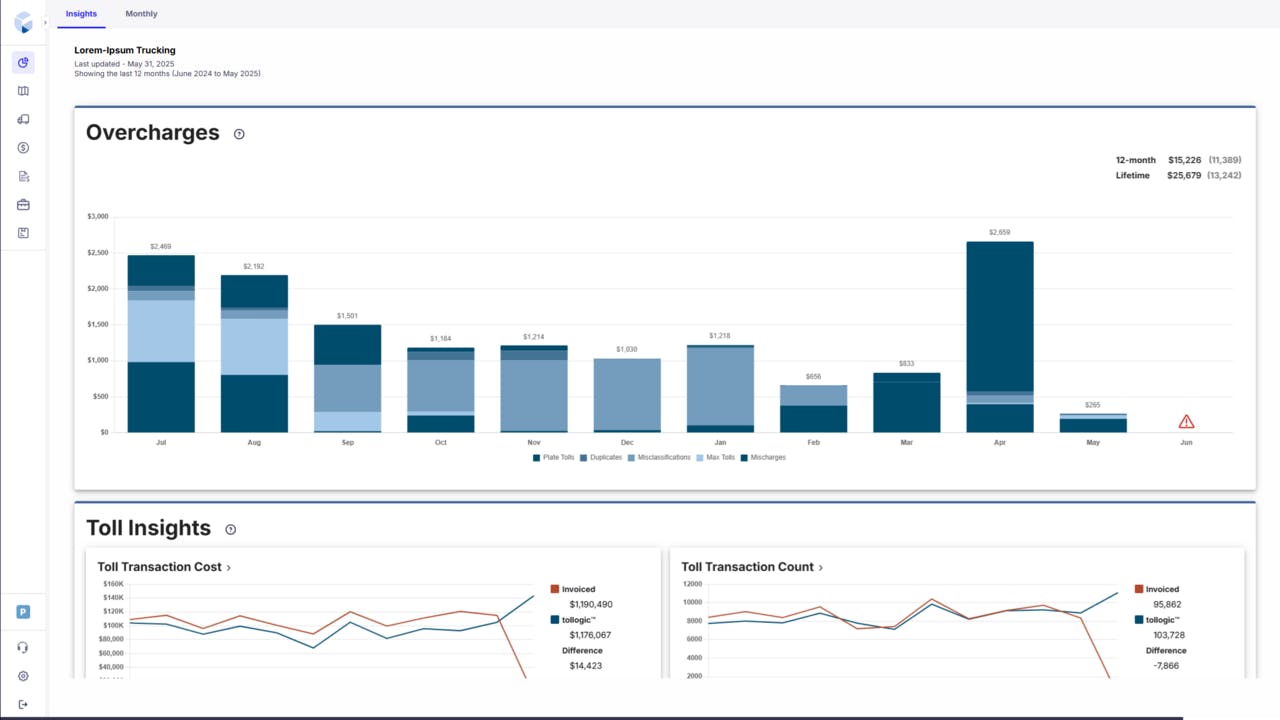Open the headset support button
Viewport: 1280px width, 720px height.
pyautogui.click(x=23, y=647)
